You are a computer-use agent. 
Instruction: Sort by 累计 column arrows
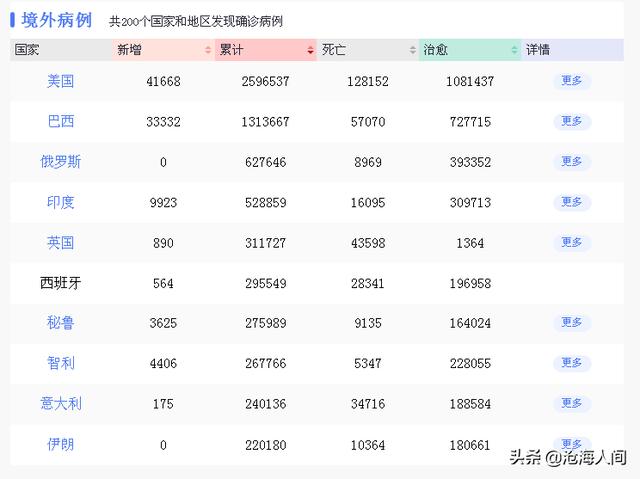tap(310, 50)
